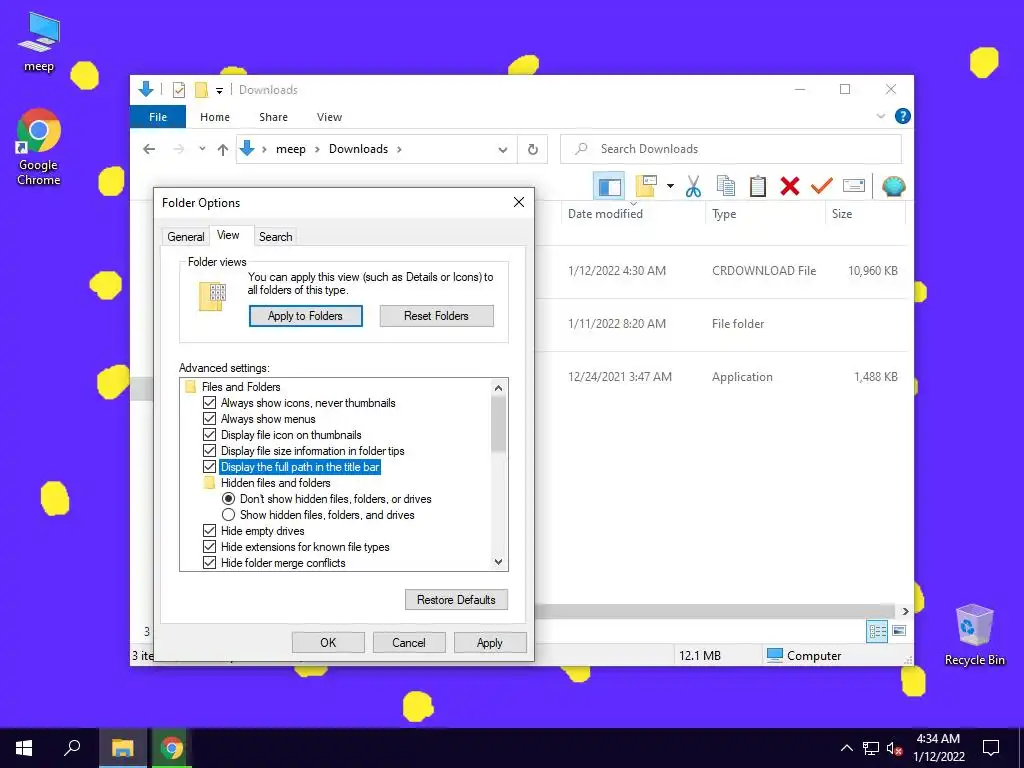This screenshot has width=1024, height=768.
Task: Click the teal shell icon in toolbar
Action: [x=893, y=187]
